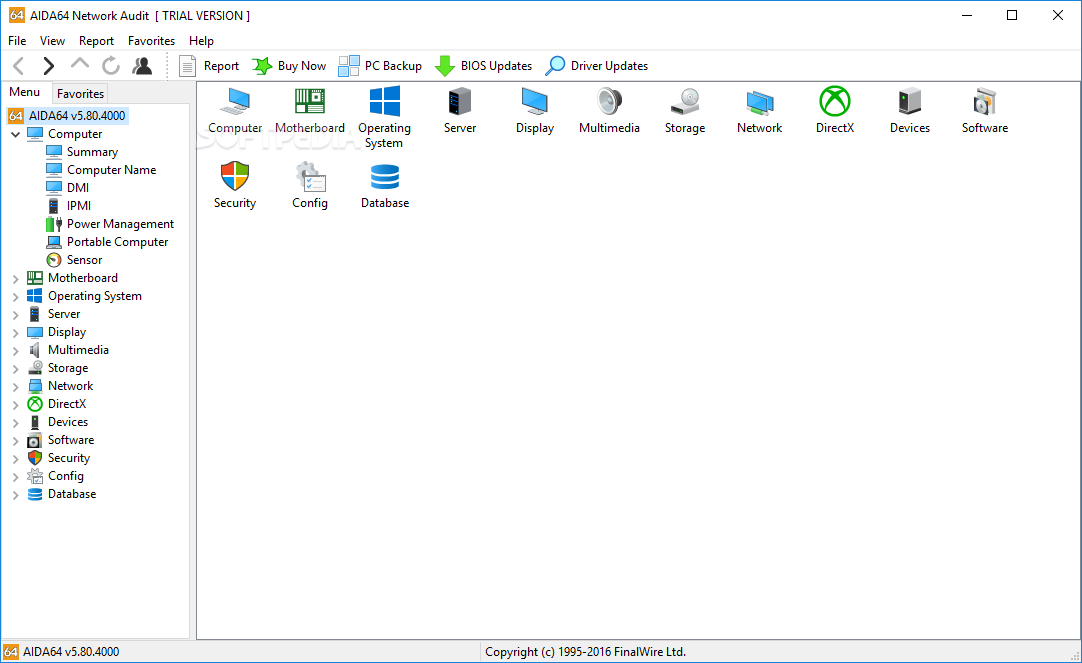Open the DirectX icon in main pane

point(835,101)
